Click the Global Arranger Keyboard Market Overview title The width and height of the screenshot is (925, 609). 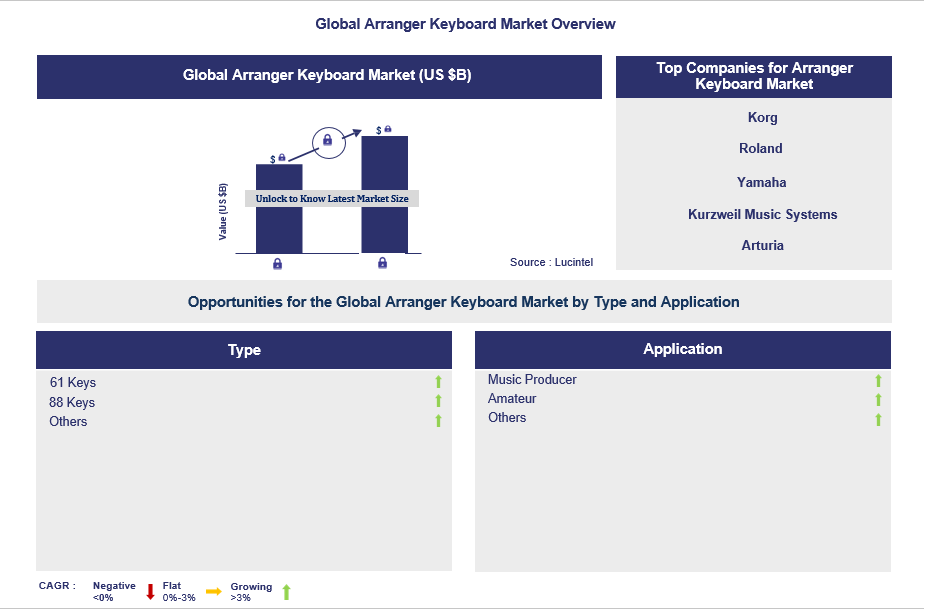click(x=465, y=24)
